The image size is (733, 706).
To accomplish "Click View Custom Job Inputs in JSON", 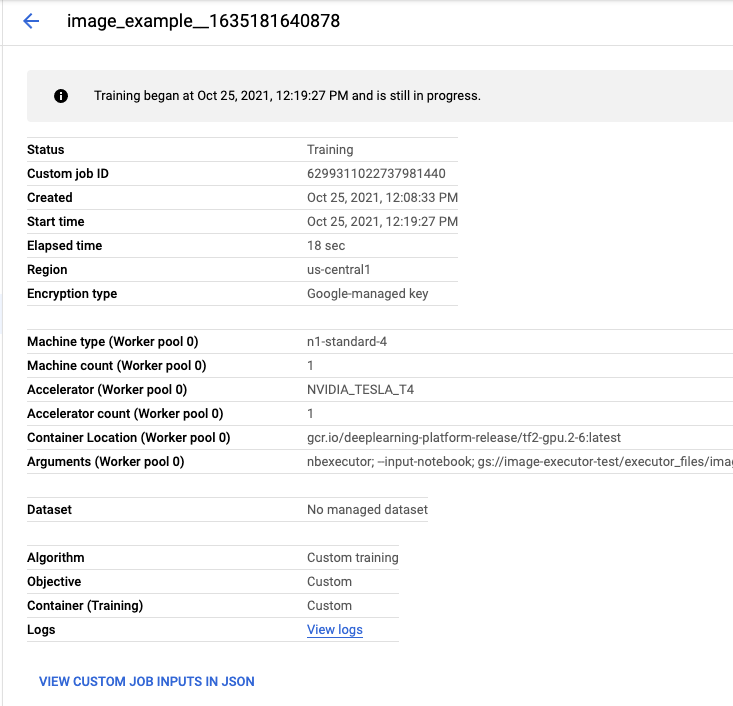I will point(146,682).
